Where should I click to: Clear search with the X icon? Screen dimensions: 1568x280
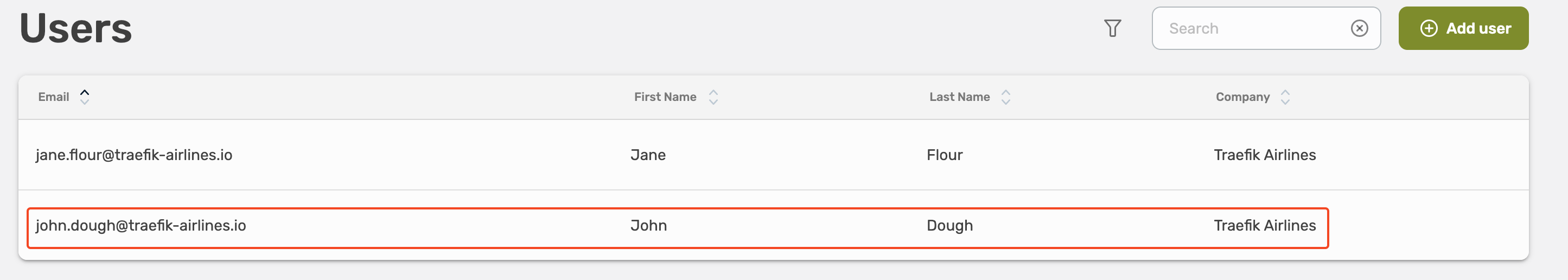click(1359, 29)
